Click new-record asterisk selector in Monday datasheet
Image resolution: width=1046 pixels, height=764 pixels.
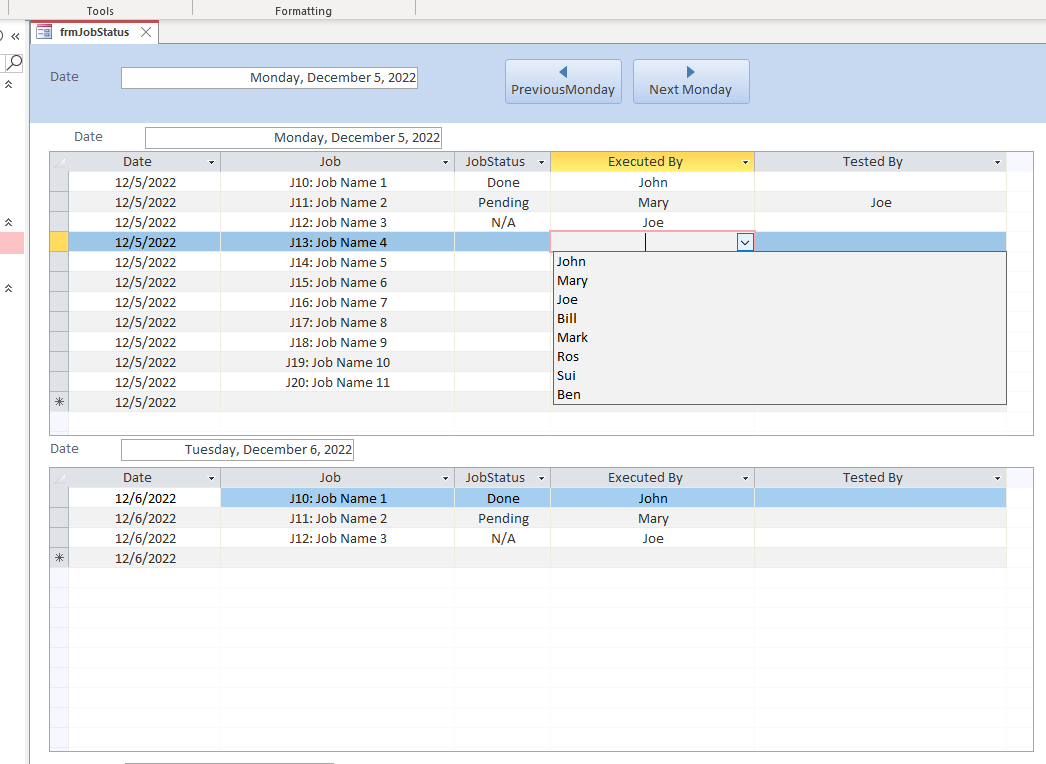pyautogui.click(x=59, y=402)
